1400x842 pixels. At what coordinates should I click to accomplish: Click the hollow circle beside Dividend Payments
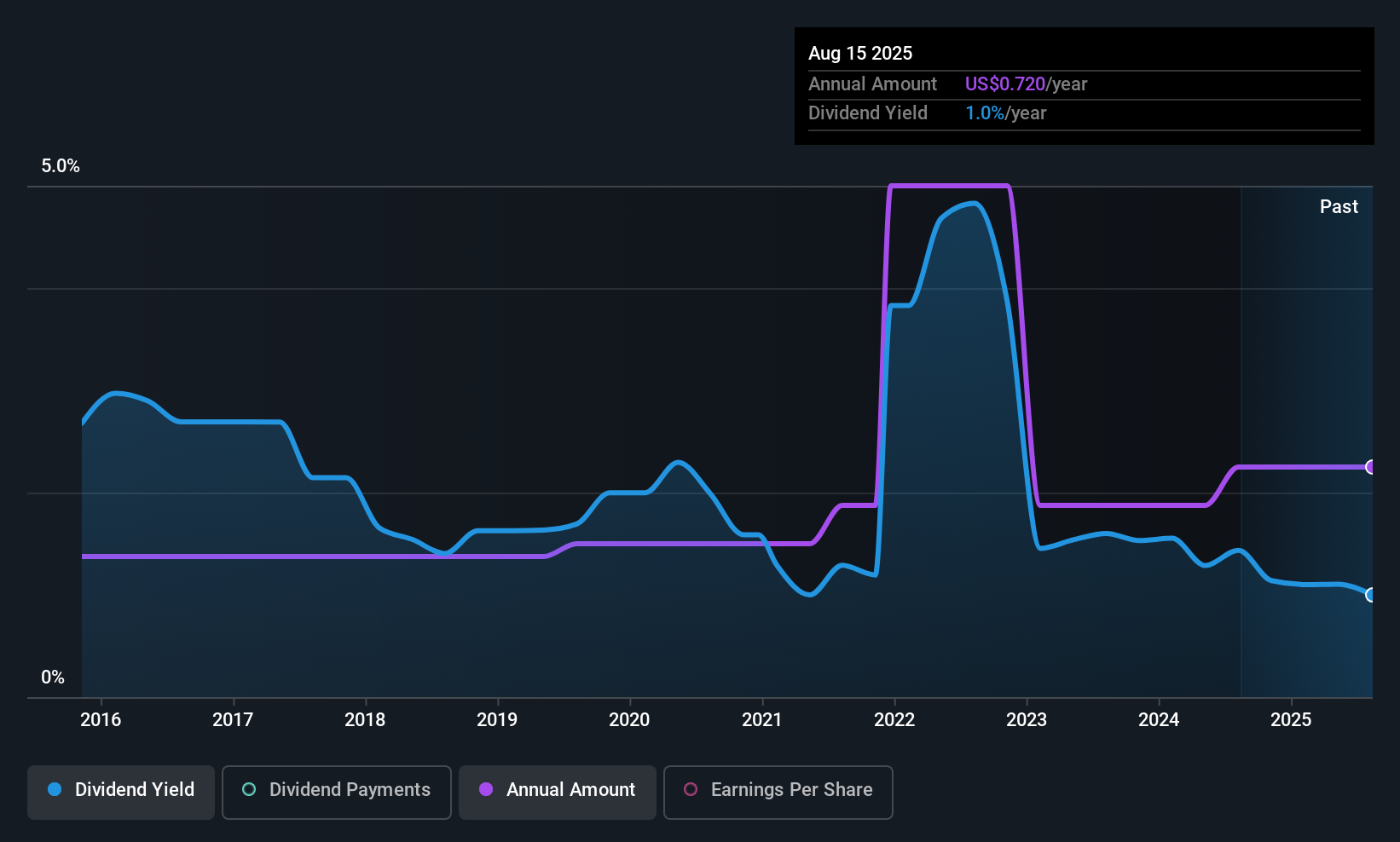coord(249,790)
